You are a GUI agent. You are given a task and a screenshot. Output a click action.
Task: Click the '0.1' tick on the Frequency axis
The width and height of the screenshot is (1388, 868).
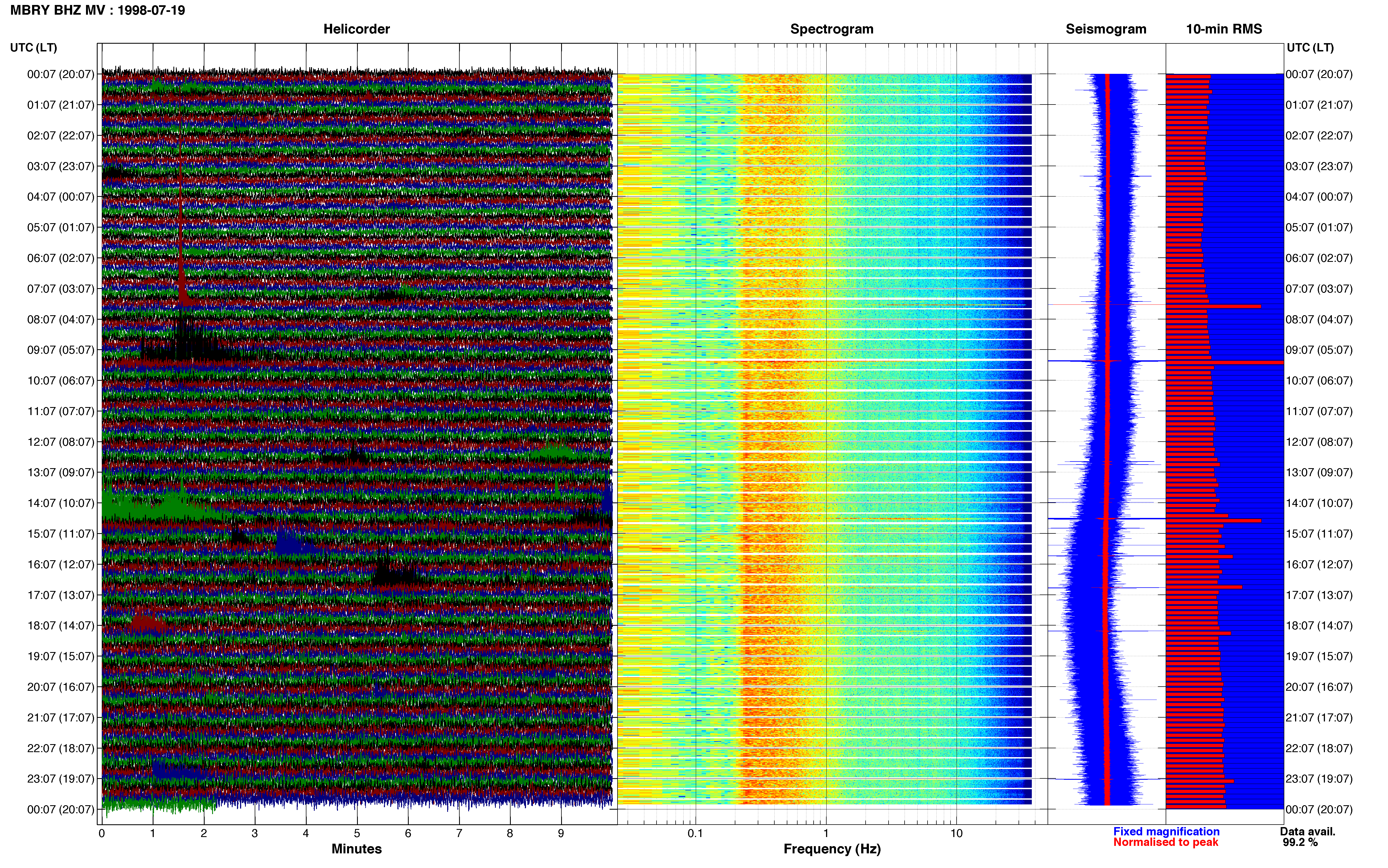tap(695, 833)
